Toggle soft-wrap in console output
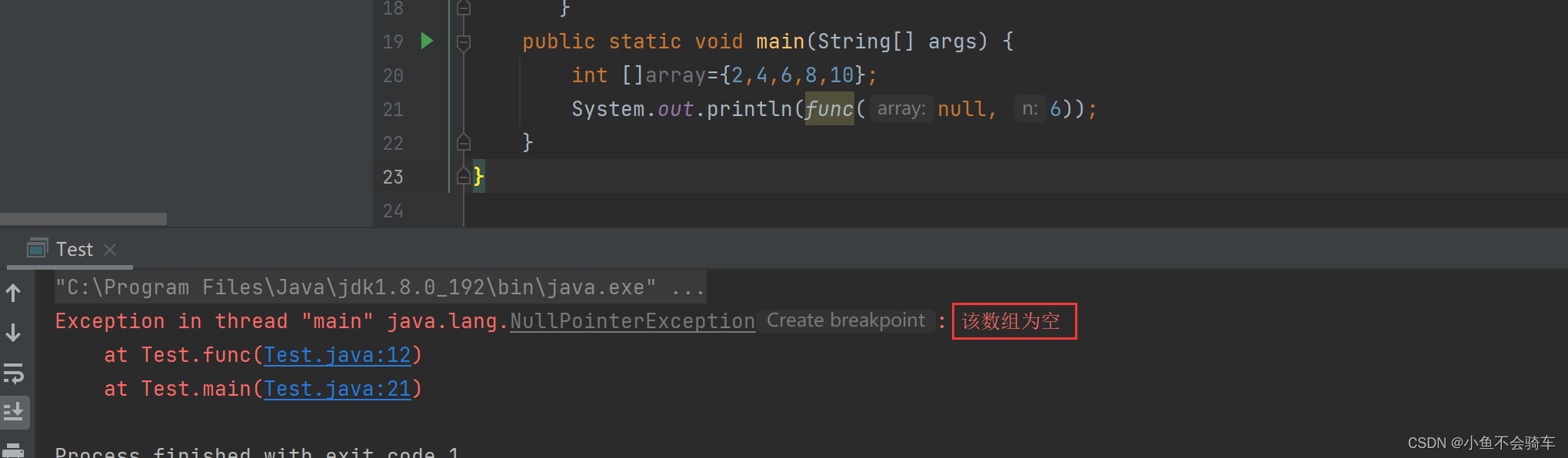This screenshot has height=458, width=1568. pyautogui.click(x=14, y=373)
